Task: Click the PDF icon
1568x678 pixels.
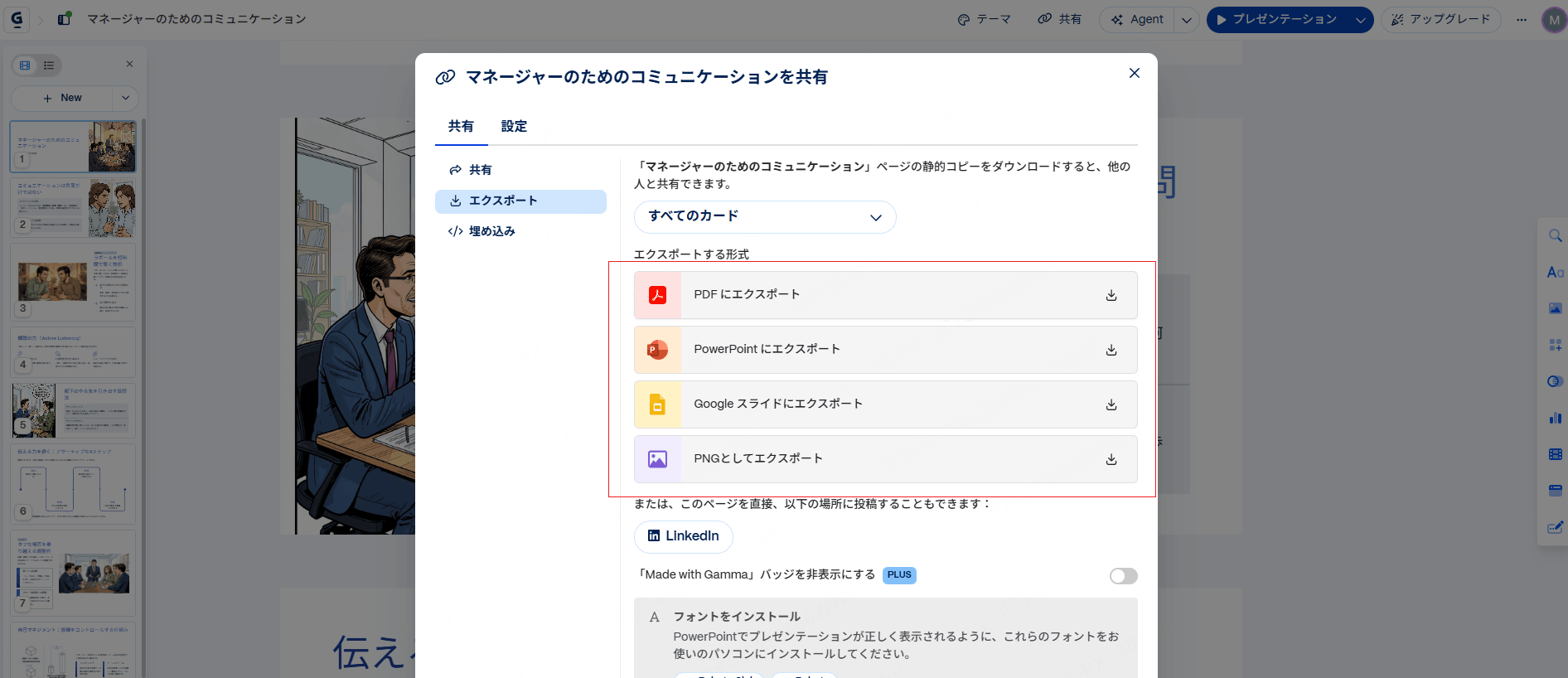Action: pyautogui.click(x=657, y=295)
